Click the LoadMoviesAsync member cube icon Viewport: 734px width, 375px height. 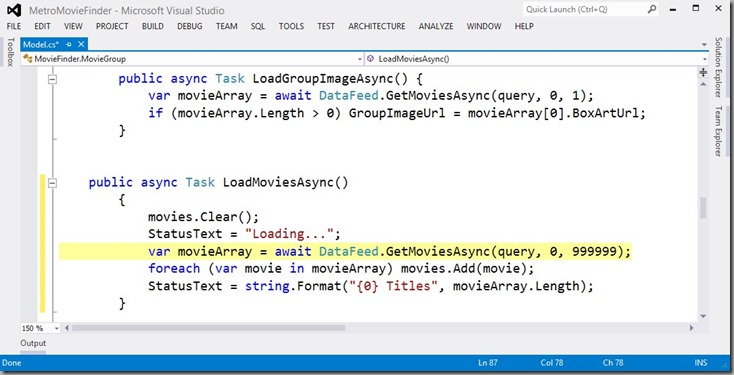click(x=370, y=59)
